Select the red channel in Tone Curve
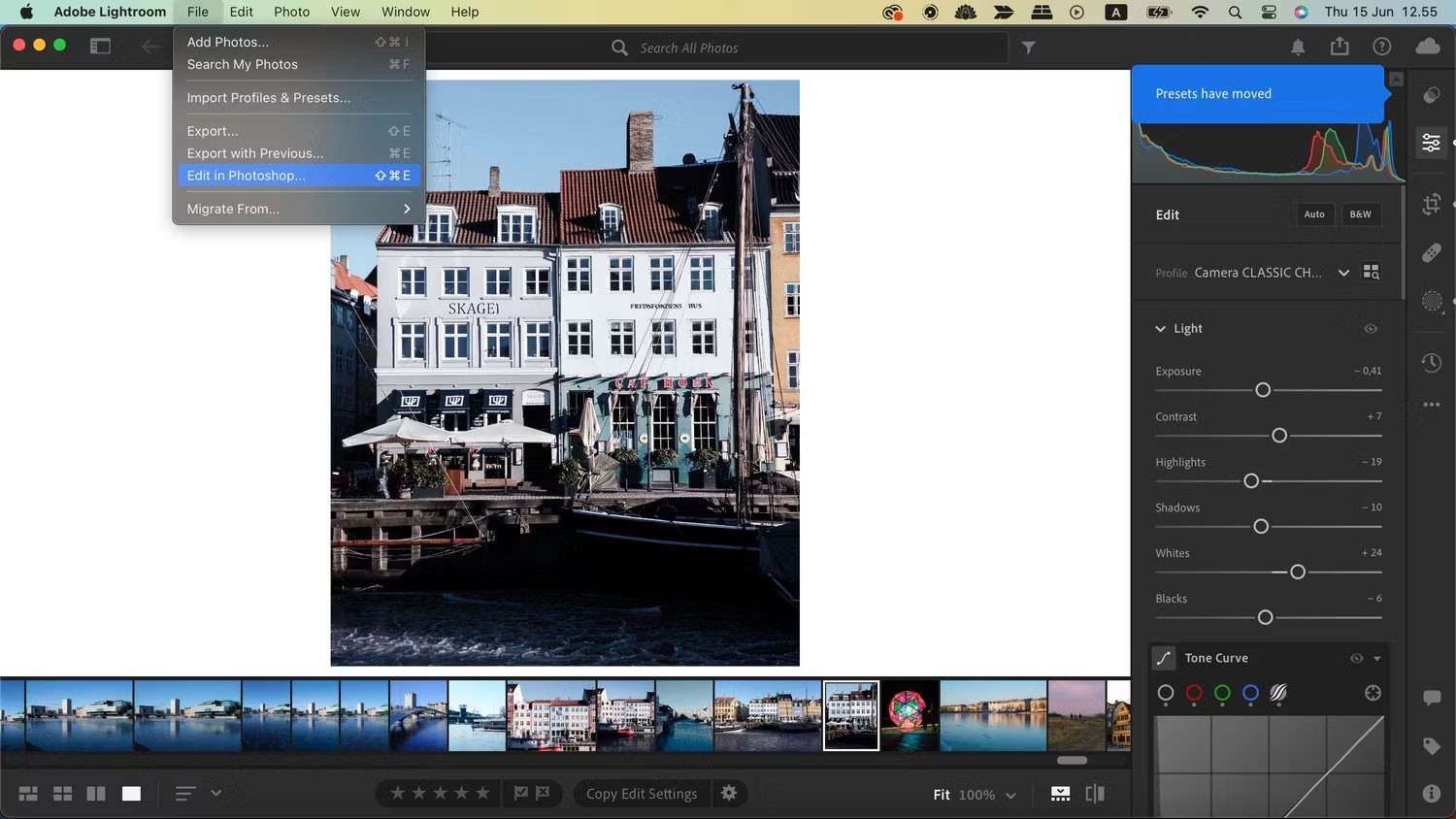 point(1194,694)
